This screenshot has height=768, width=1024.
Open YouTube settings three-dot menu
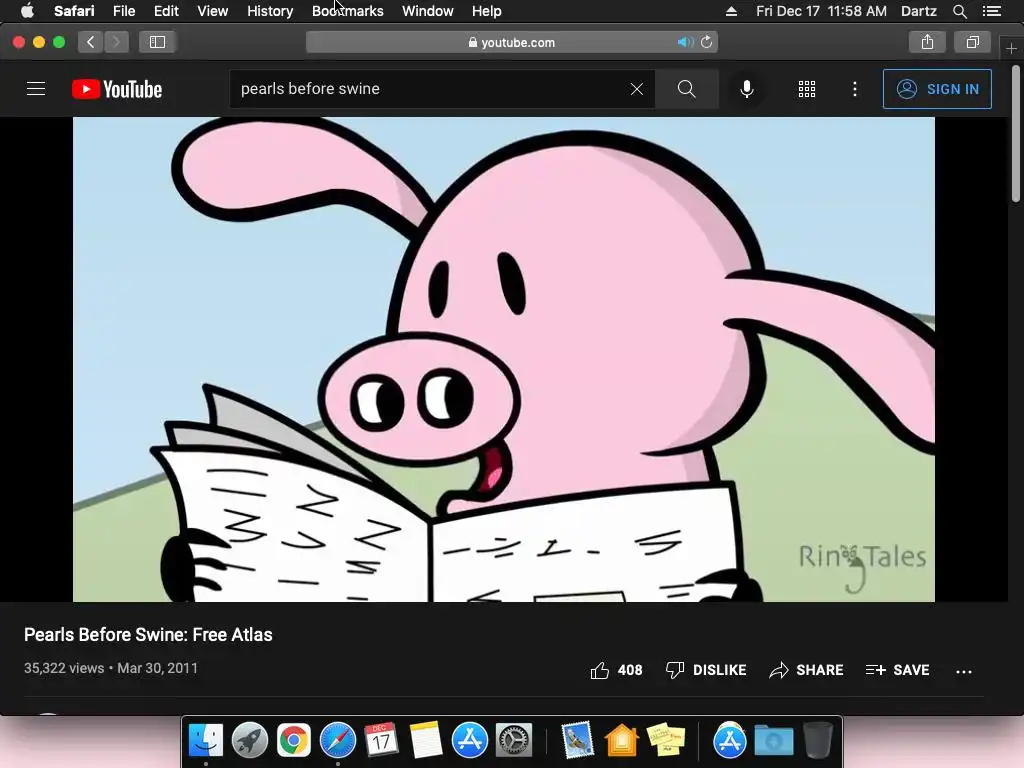point(855,89)
